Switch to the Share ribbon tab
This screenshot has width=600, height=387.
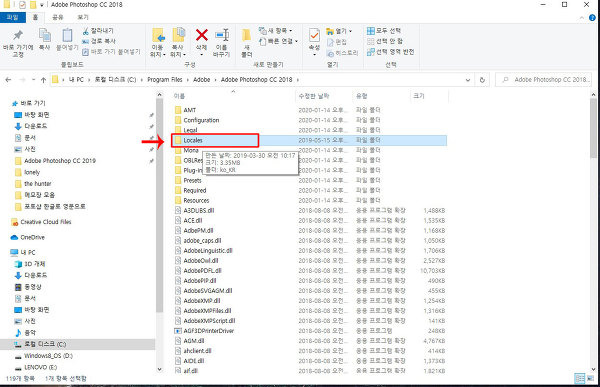coord(58,17)
